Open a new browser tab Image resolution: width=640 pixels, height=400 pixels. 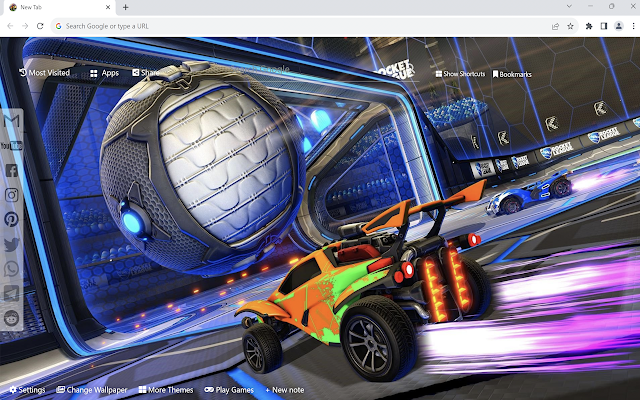[126, 7]
